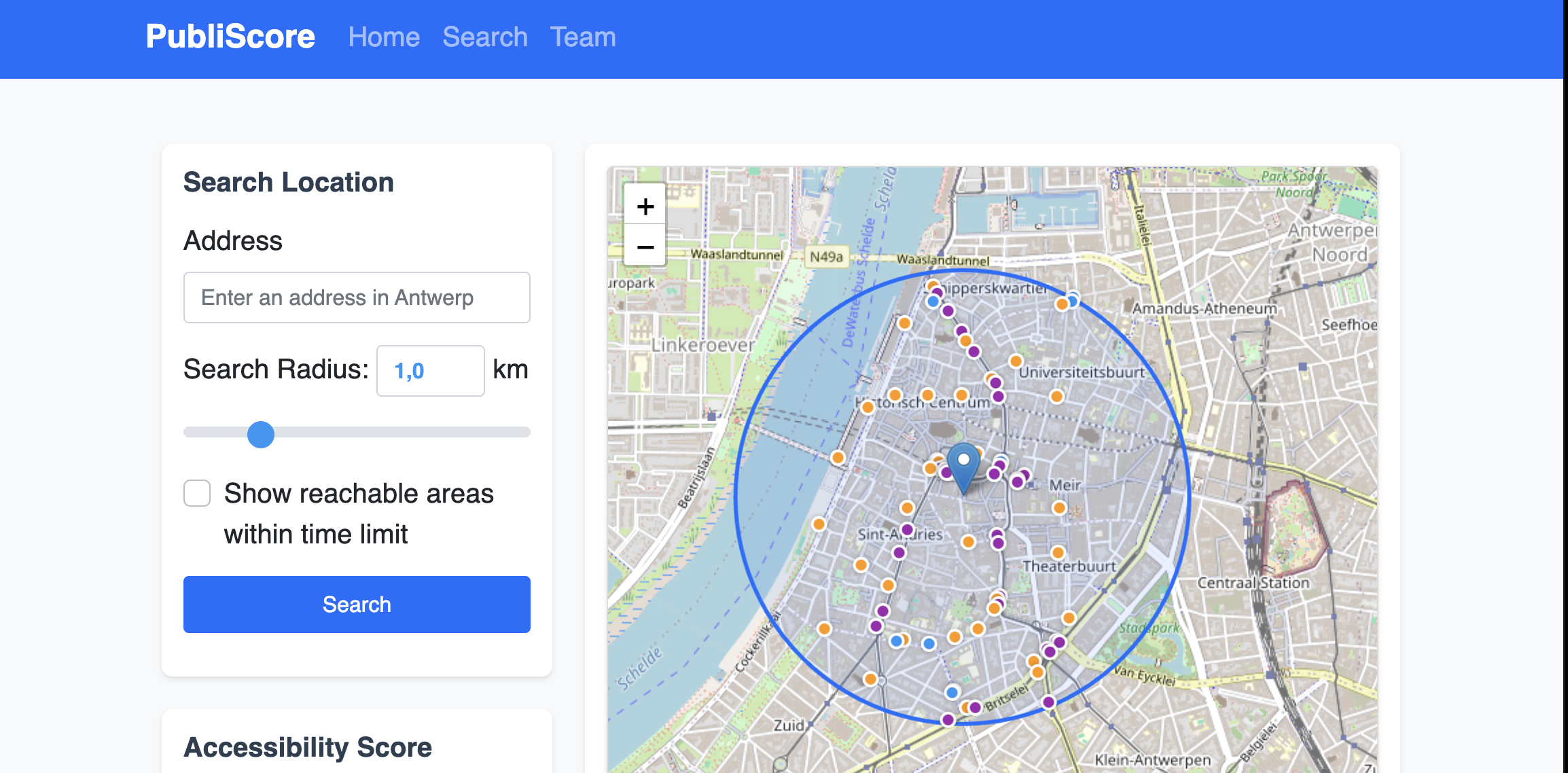Click orange marker left of Theaterbuurt label

[969, 541]
